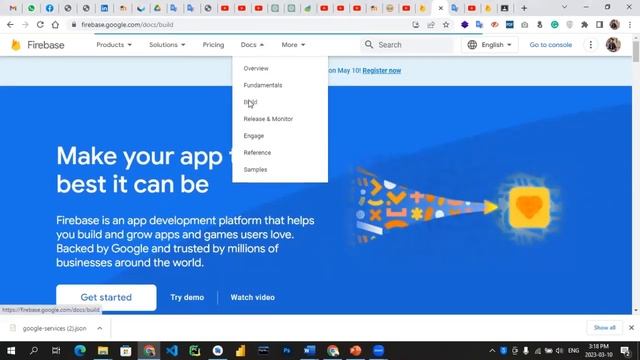Click the address bar URL
This screenshot has height=360, width=640.
pyautogui.click(x=127, y=25)
